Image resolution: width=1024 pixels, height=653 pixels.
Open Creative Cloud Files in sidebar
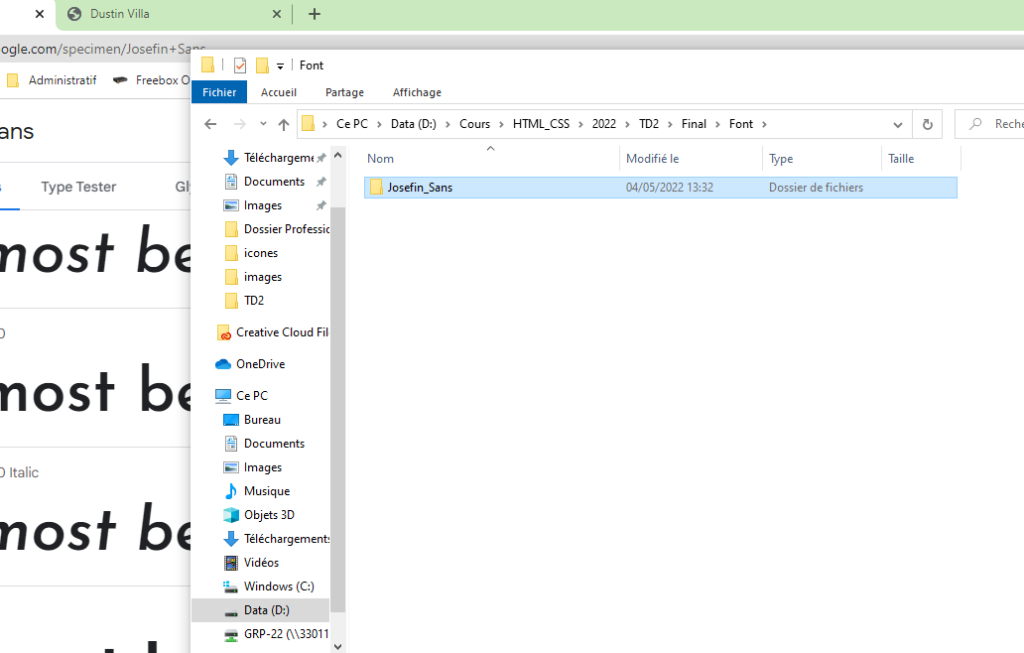click(280, 332)
